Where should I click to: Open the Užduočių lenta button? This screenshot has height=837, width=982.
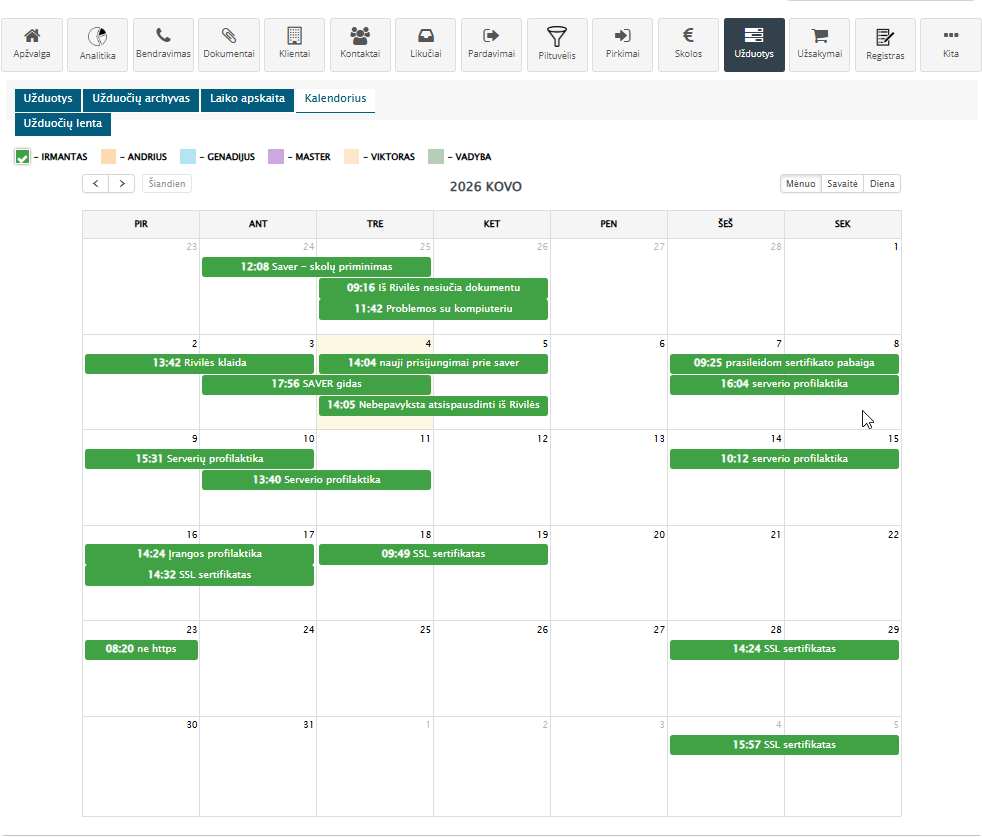coord(63,124)
